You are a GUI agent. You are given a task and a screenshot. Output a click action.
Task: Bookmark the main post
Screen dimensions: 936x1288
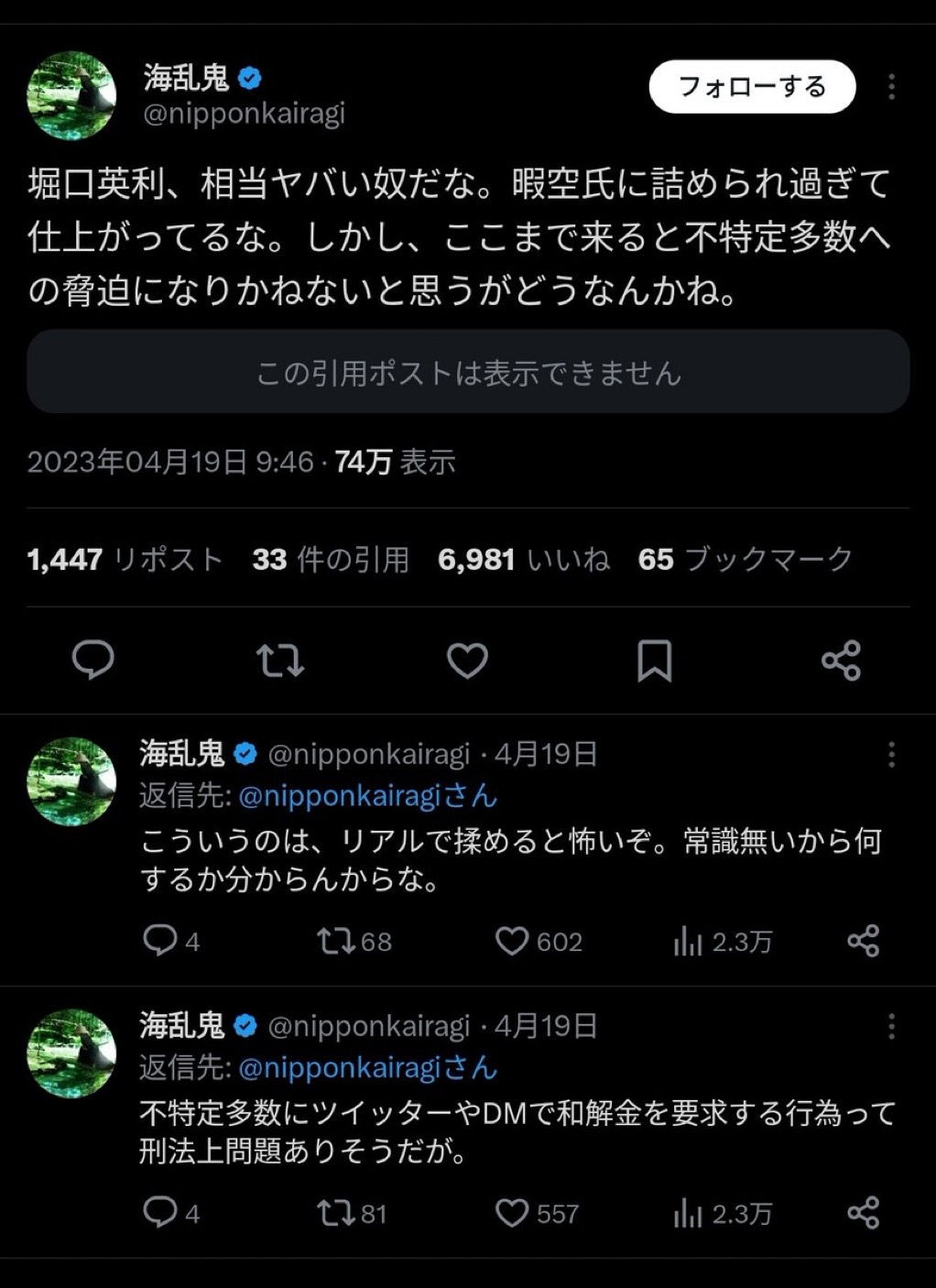(654, 660)
